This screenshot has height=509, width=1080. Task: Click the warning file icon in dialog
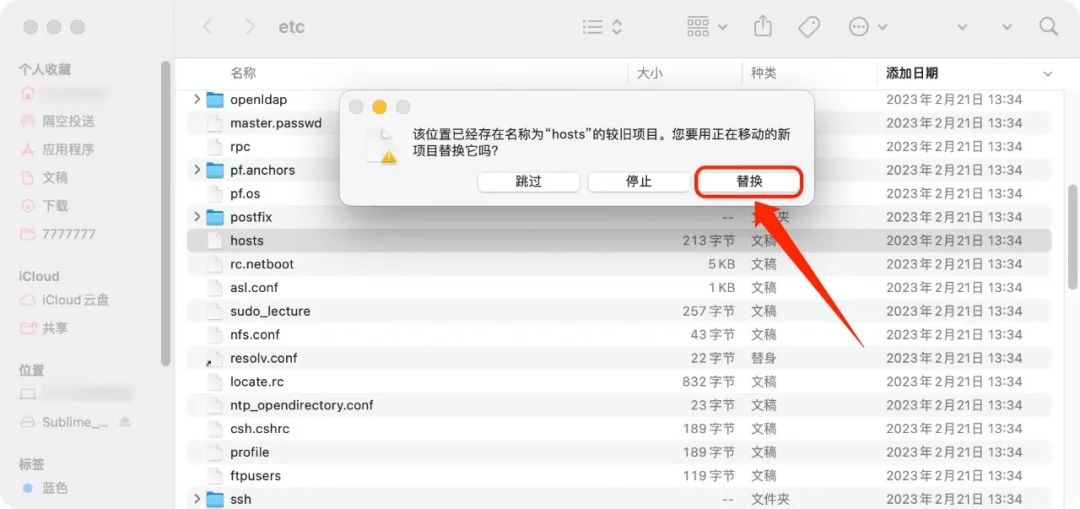[381, 145]
